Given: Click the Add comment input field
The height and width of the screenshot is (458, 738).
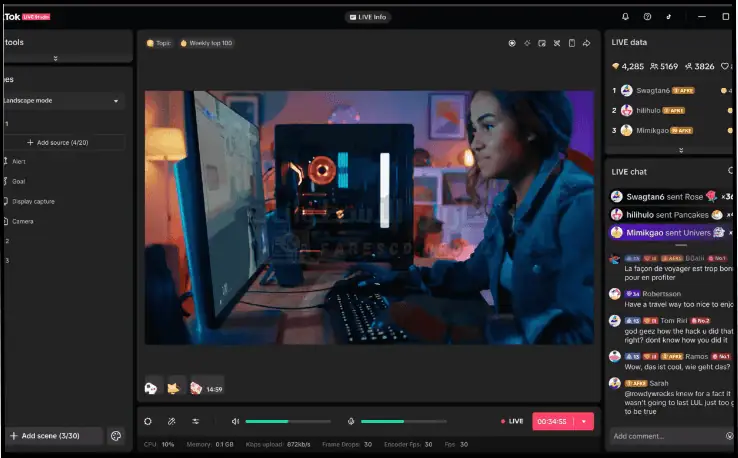Looking at the screenshot, I should pyautogui.click(x=665, y=436).
